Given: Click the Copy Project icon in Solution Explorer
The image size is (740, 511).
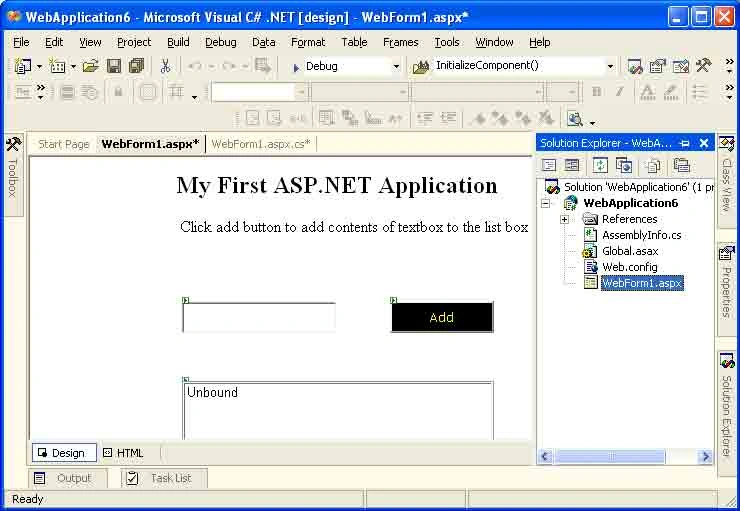Looking at the screenshot, I should click(624, 165).
